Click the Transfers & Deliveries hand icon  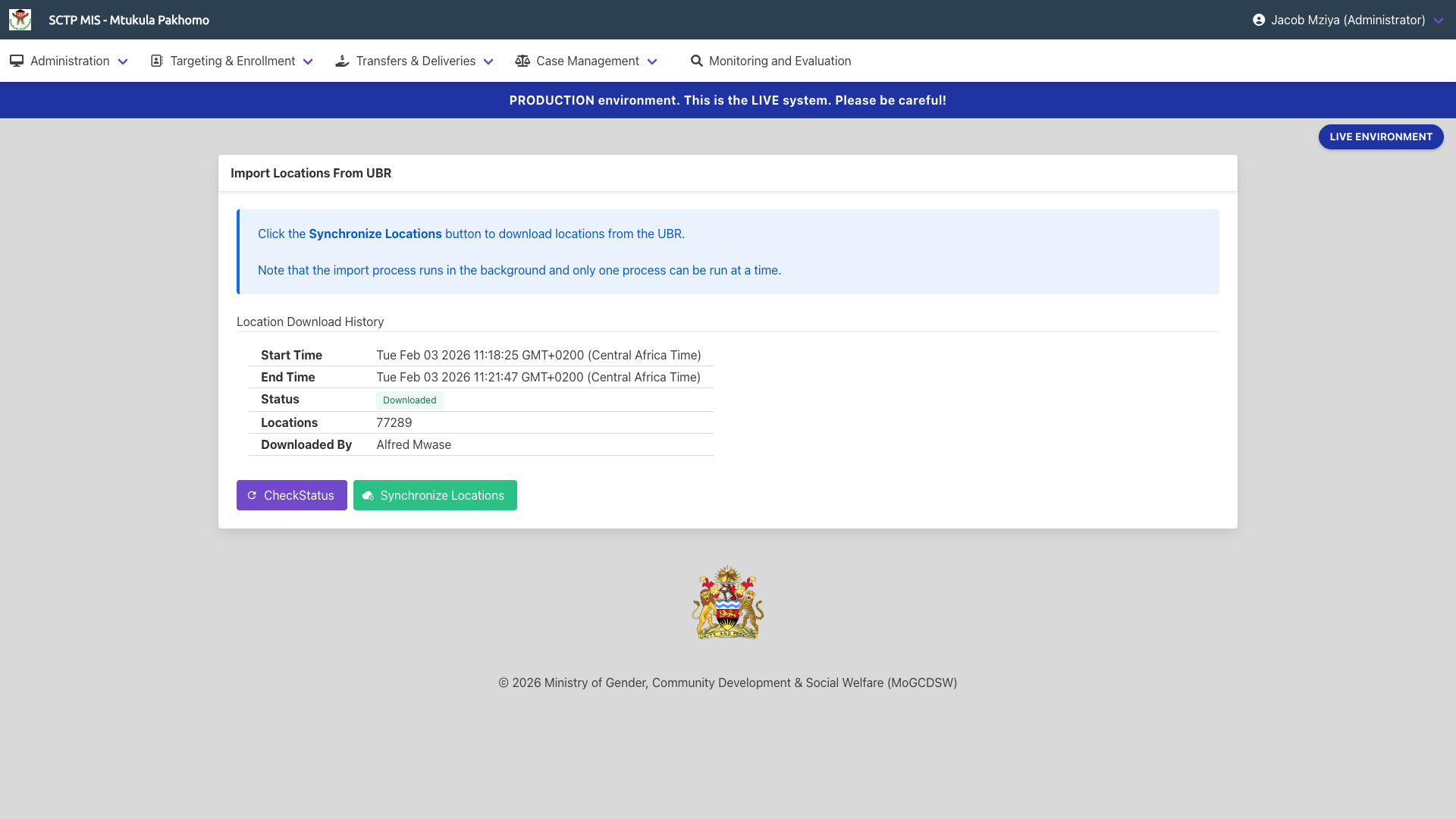pyautogui.click(x=342, y=61)
